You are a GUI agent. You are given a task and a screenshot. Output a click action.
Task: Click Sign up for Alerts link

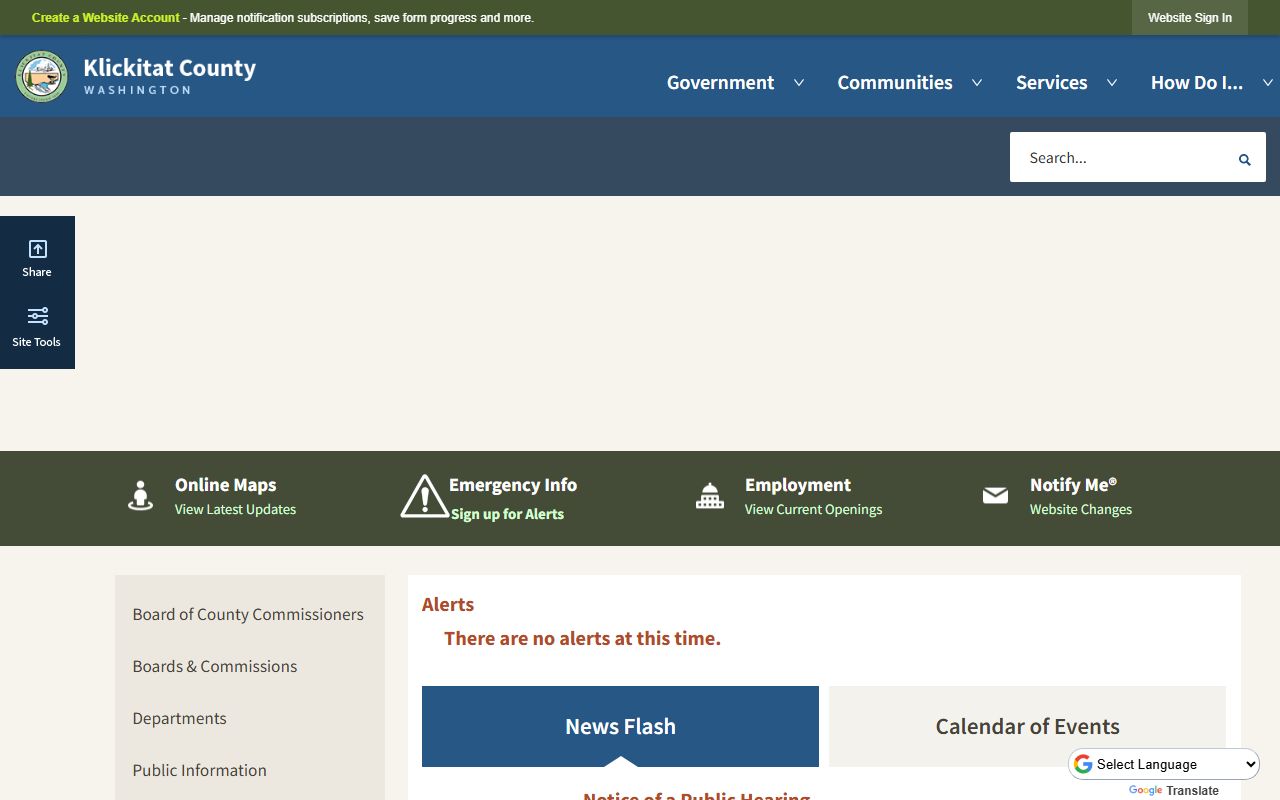click(x=507, y=514)
